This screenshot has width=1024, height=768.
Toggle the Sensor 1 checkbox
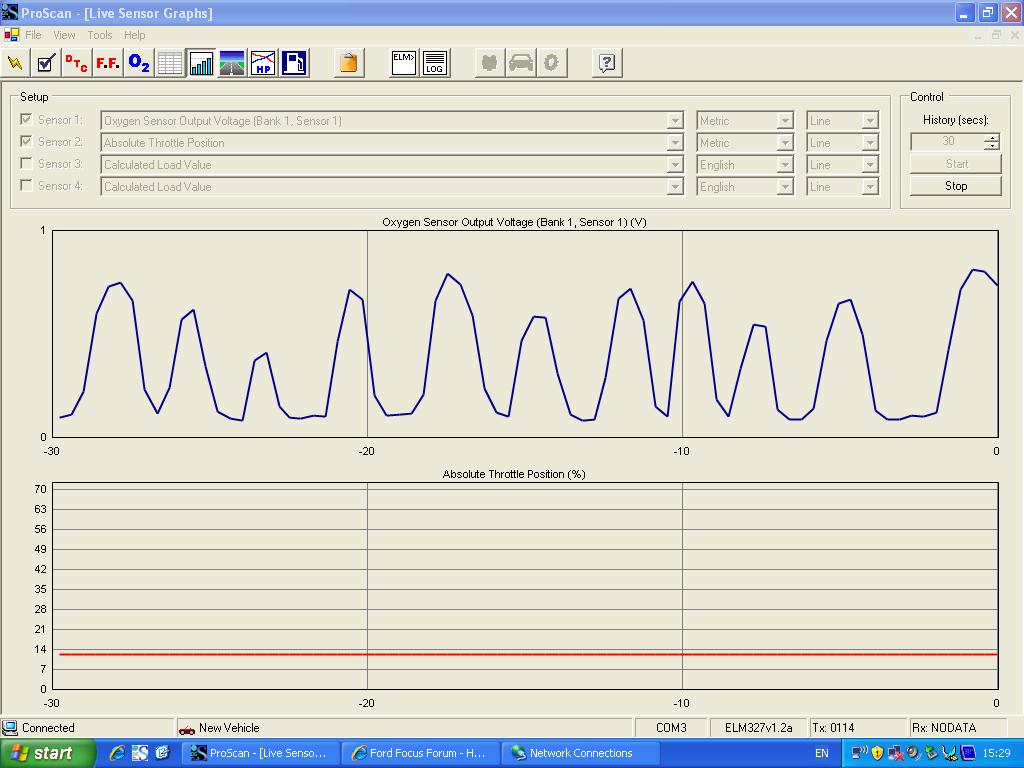[x=27, y=120]
